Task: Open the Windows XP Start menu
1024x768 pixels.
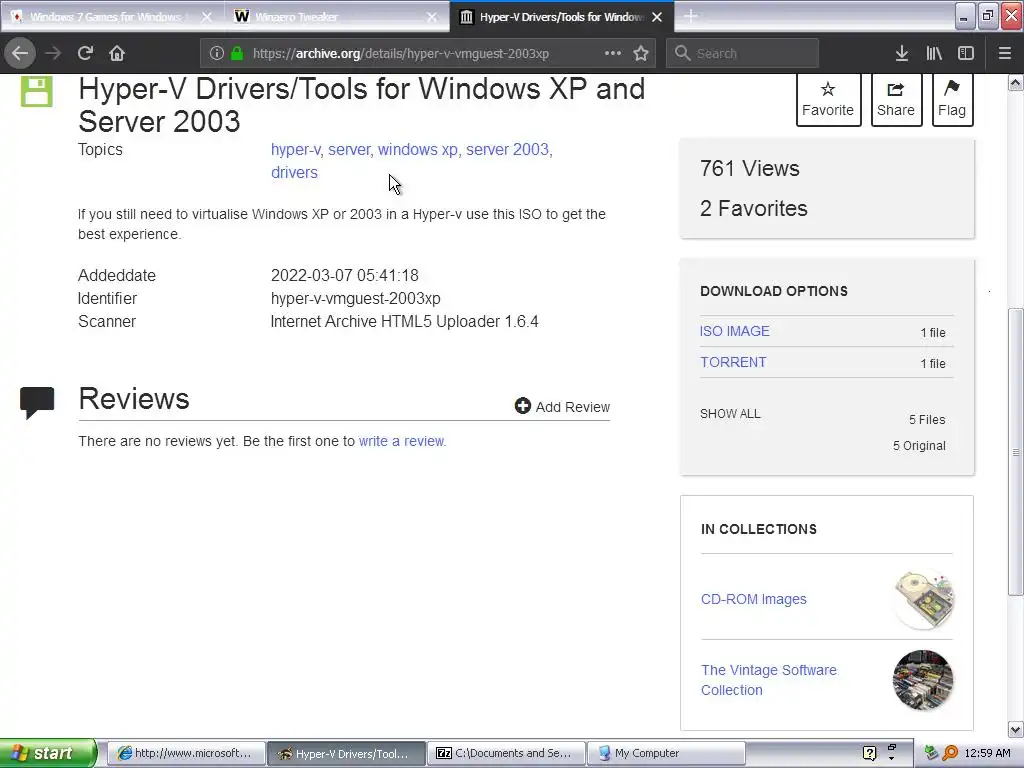Action: tap(48, 753)
